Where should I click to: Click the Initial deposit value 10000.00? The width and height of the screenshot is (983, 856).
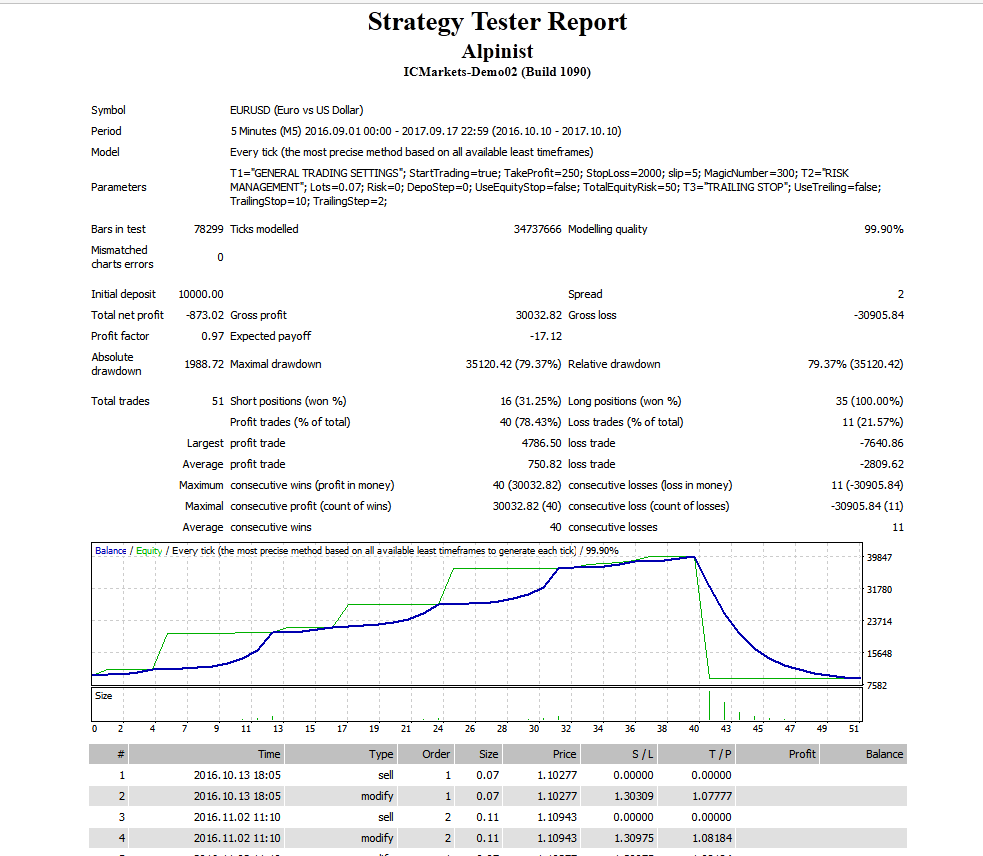click(201, 294)
